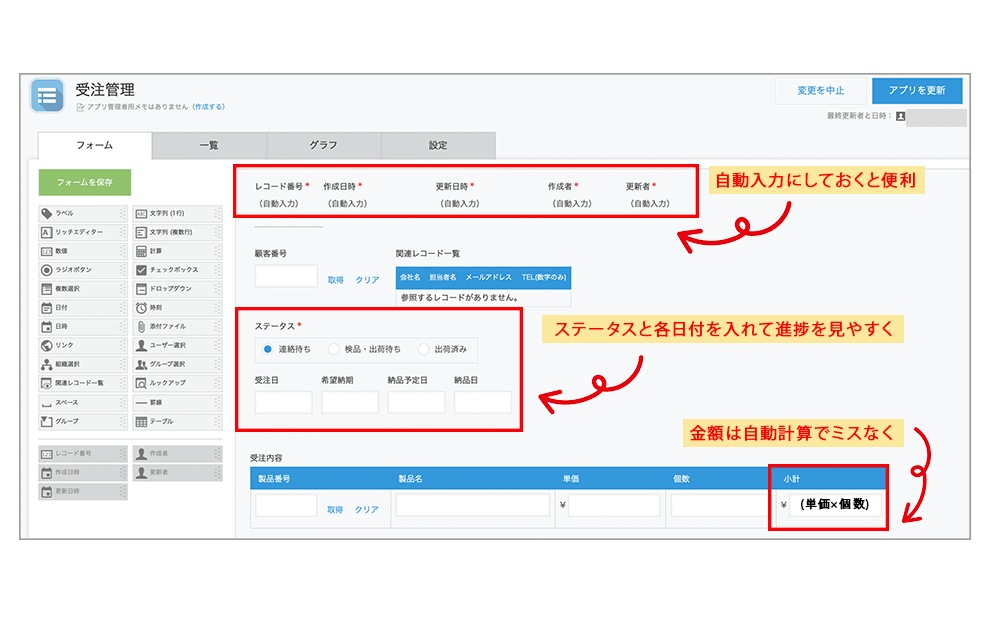Open the グラフ tab
Image resolution: width=990 pixels, height=627 pixels.
pyautogui.click(x=323, y=146)
